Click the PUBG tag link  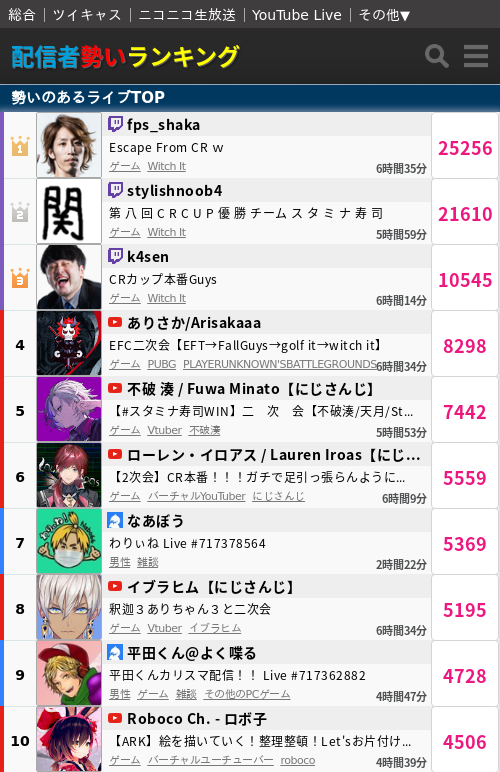162,364
